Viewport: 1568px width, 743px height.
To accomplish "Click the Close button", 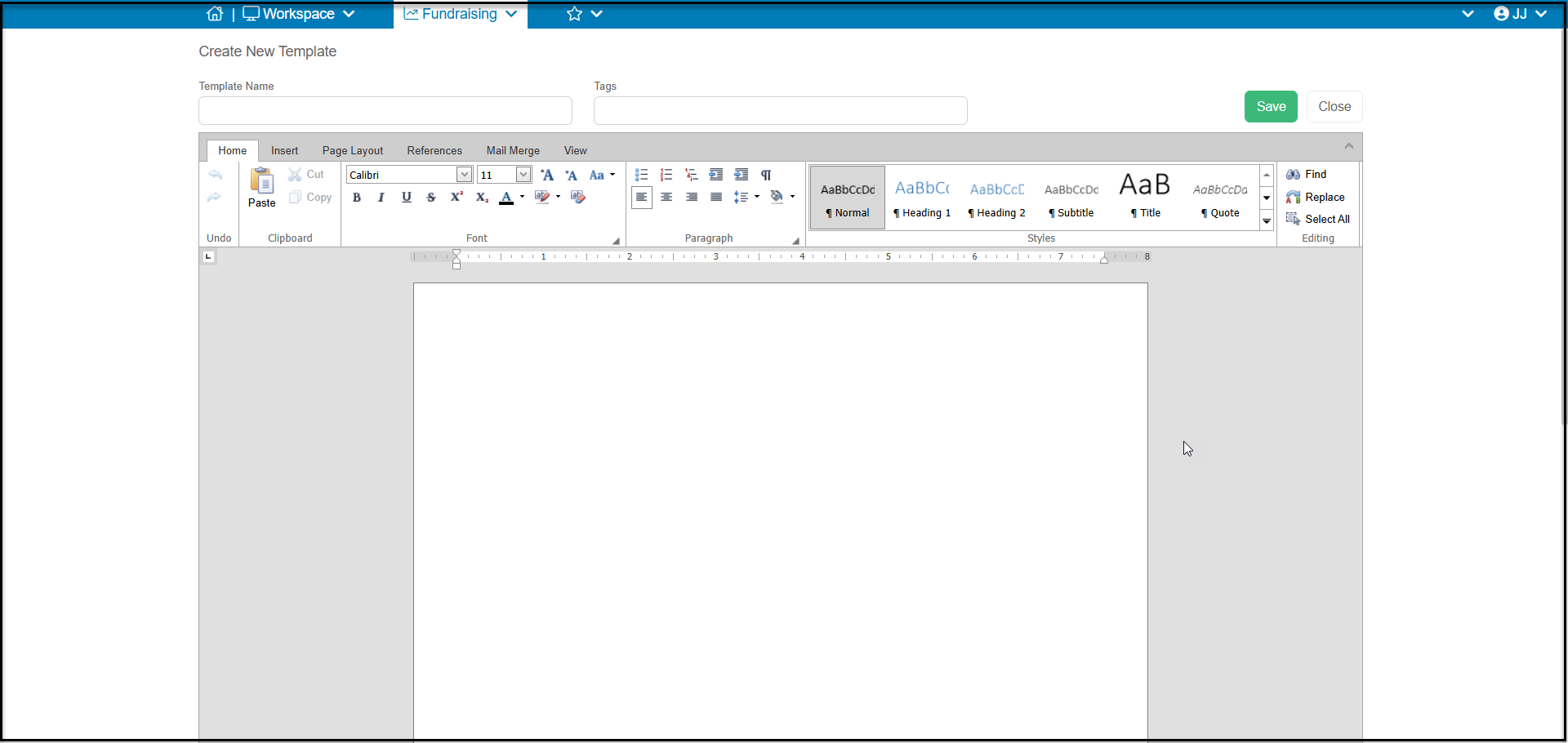I will 1334,107.
